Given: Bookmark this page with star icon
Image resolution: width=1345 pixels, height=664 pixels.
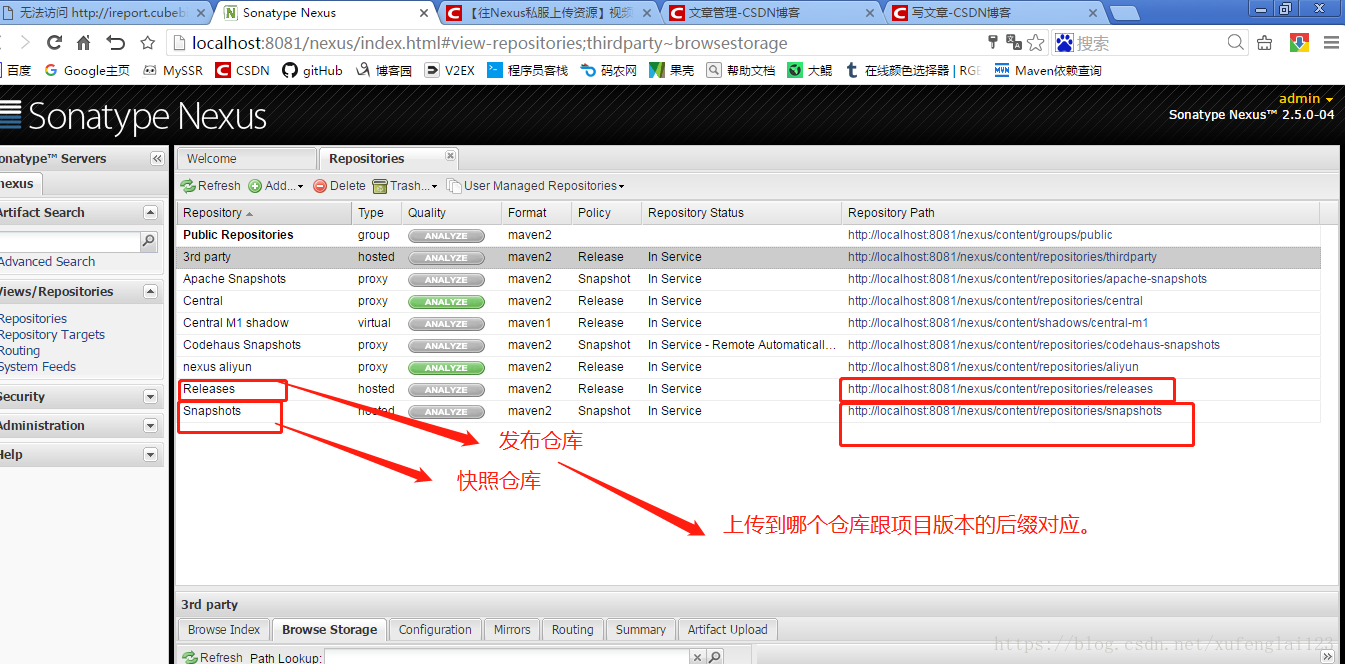Looking at the screenshot, I should click(x=1036, y=43).
